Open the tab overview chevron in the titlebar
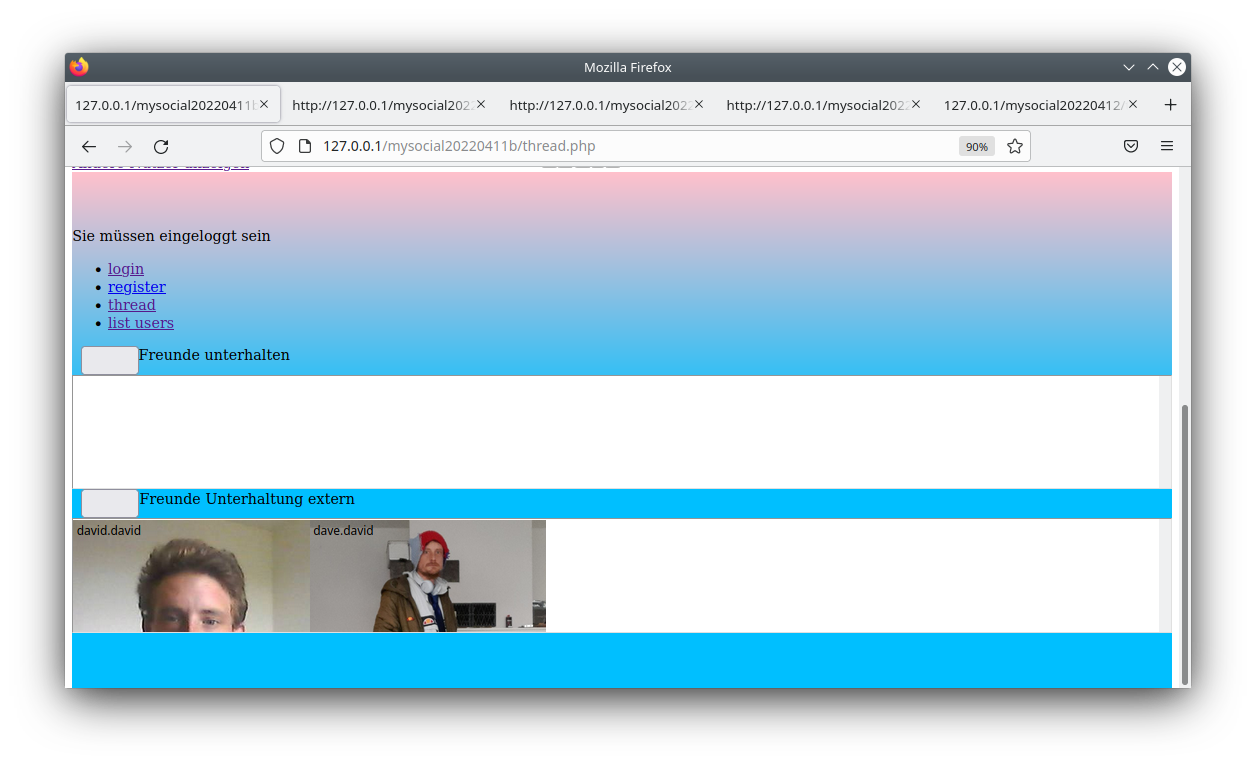Image resolution: width=1256 pixels, height=765 pixels. (1128, 67)
